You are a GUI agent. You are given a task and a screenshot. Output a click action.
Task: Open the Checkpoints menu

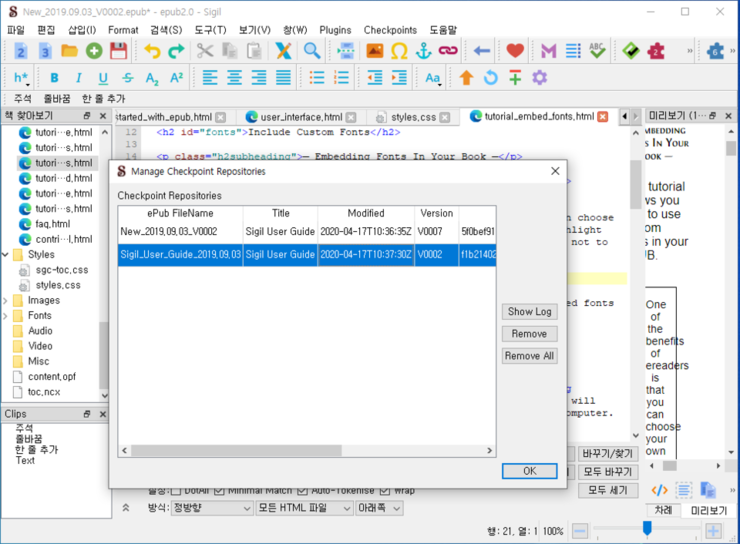(390, 30)
